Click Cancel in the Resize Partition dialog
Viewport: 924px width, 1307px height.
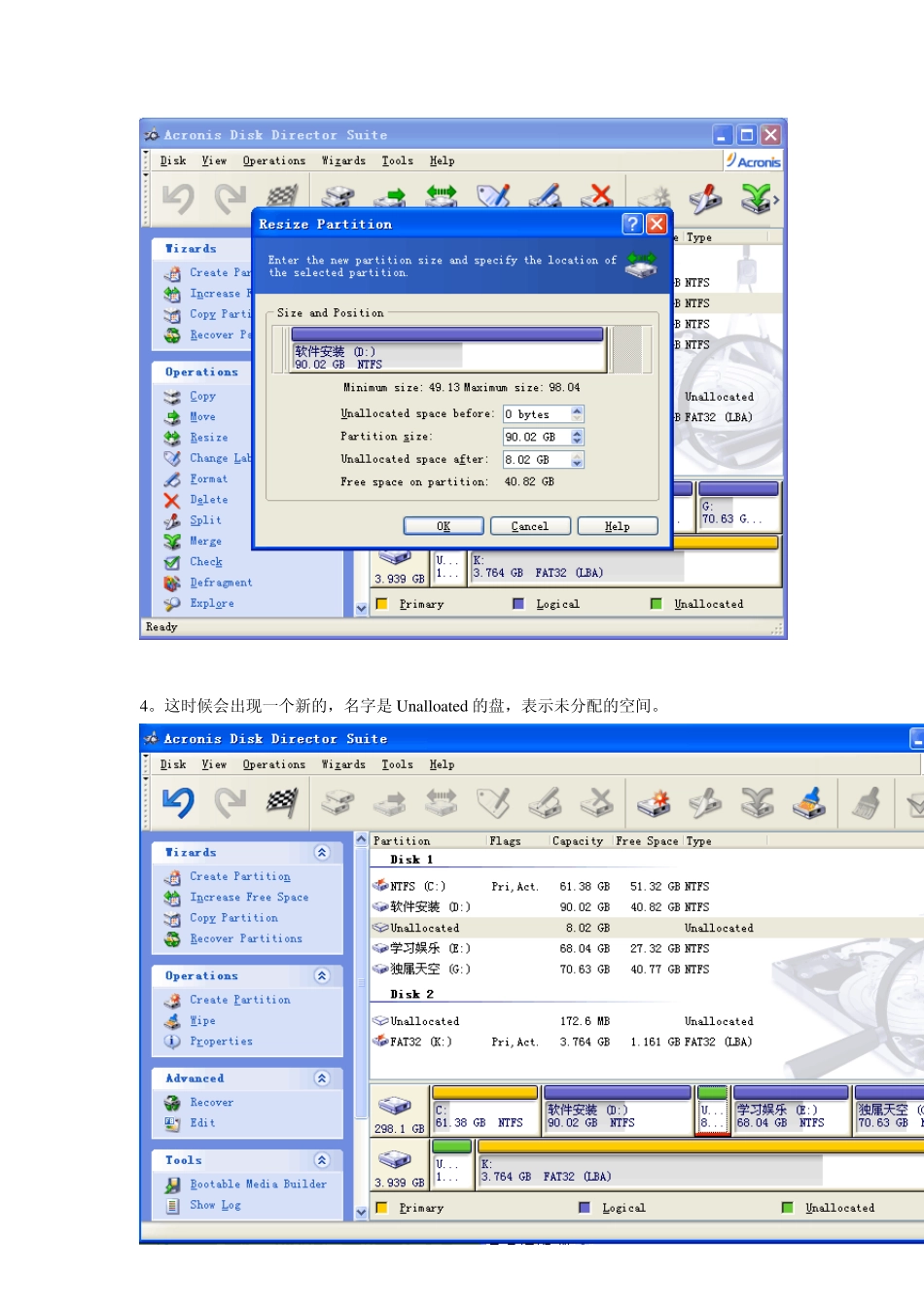(x=530, y=526)
